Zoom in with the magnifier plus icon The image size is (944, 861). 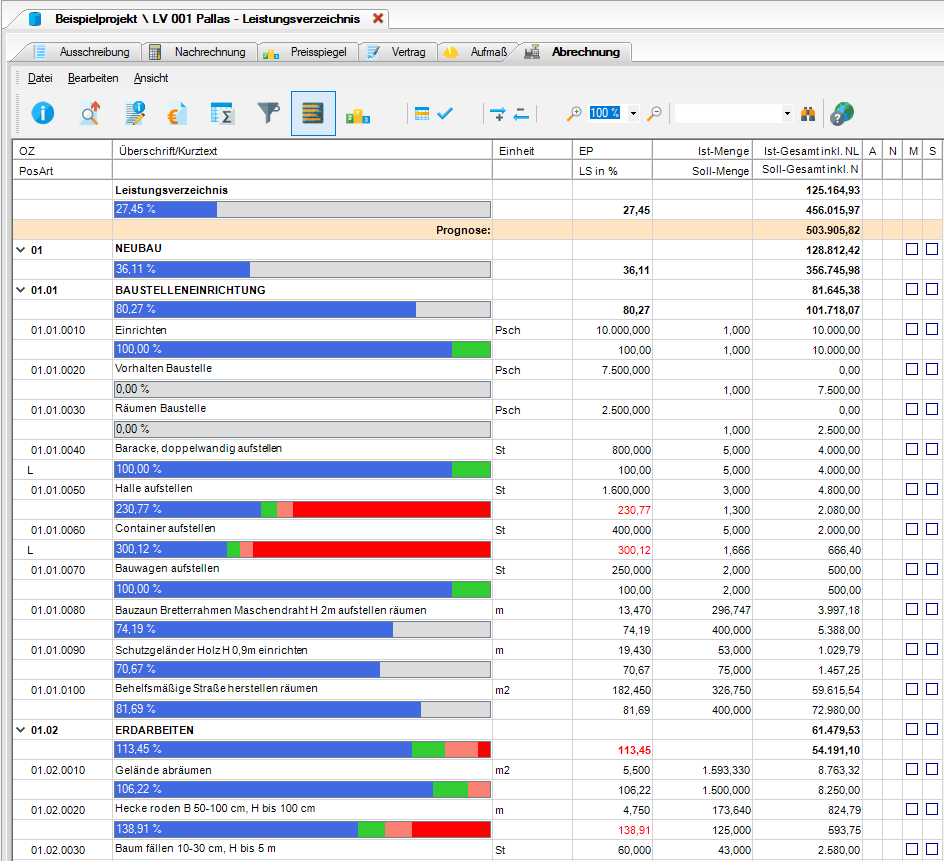tap(574, 113)
